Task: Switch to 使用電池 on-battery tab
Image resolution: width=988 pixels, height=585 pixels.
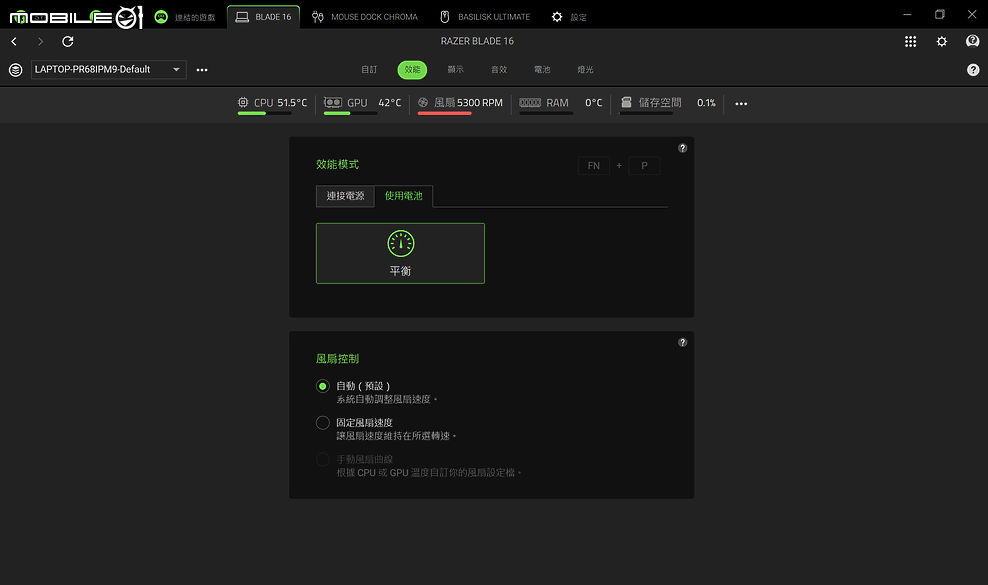Action: [404, 196]
